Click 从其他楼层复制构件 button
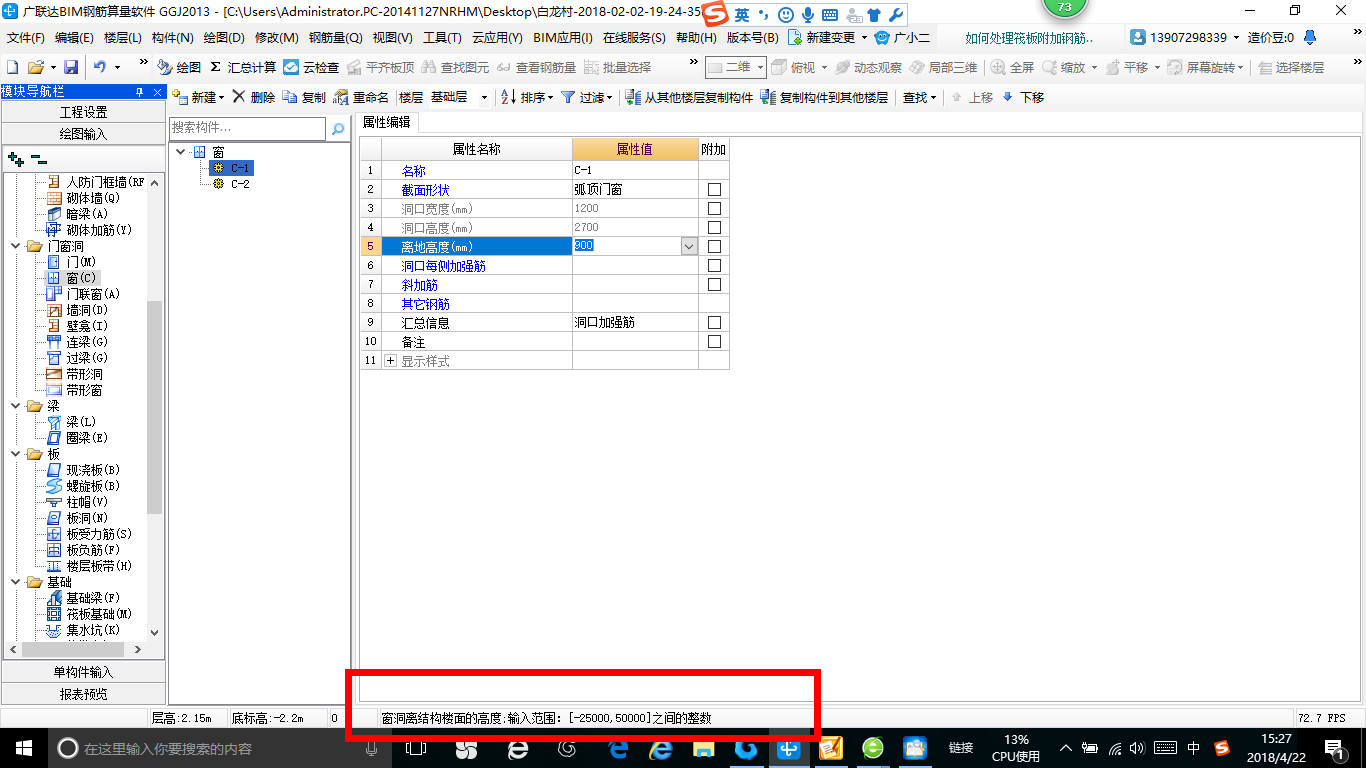Screen dimensions: 1366x768 click(689, 97)
